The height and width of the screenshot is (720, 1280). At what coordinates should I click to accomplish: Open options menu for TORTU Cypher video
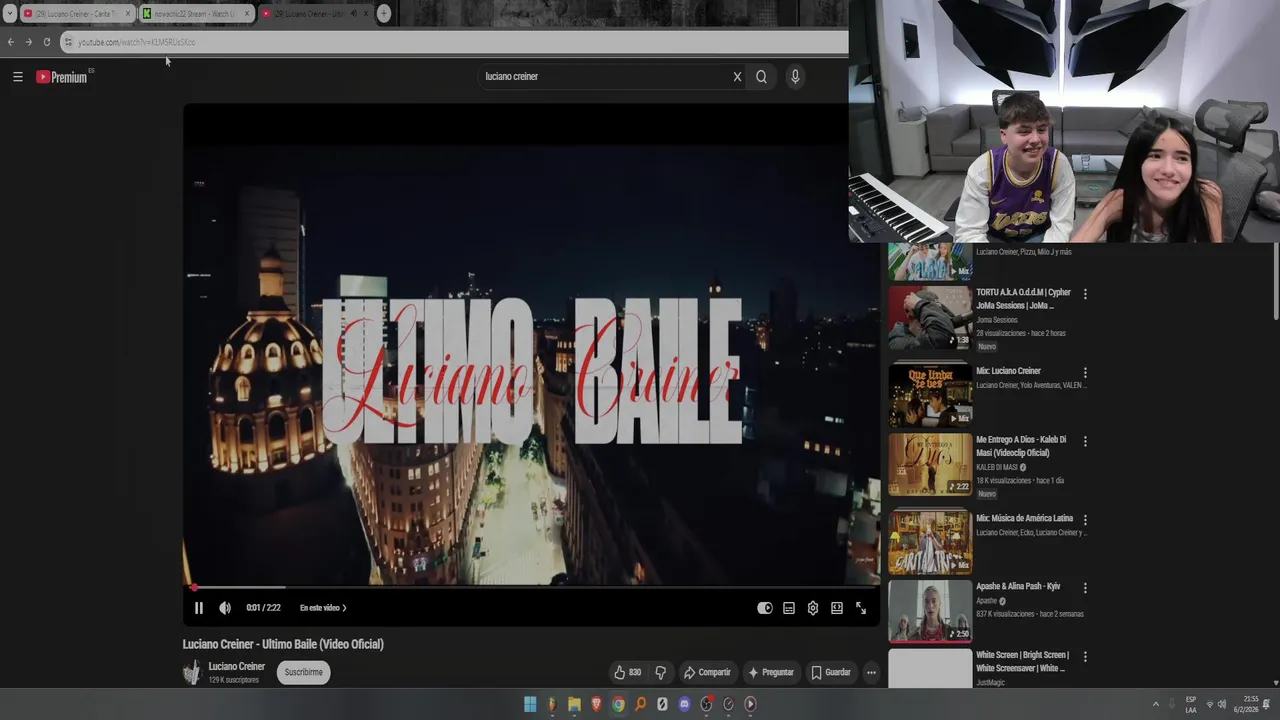pos(1085,294)
